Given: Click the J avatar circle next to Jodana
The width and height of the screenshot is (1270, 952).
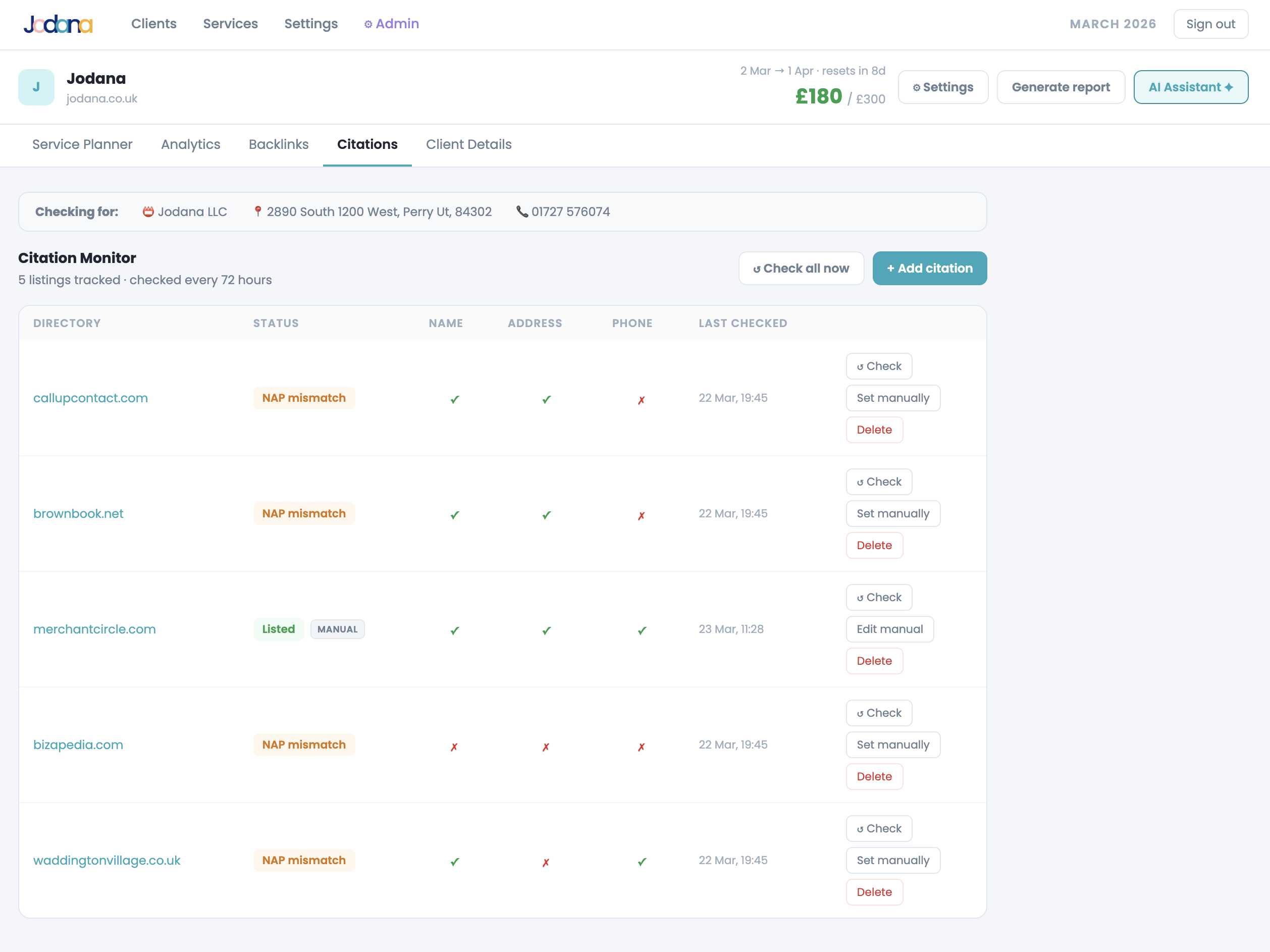Looking at the screenshot, I should (36, 87).
